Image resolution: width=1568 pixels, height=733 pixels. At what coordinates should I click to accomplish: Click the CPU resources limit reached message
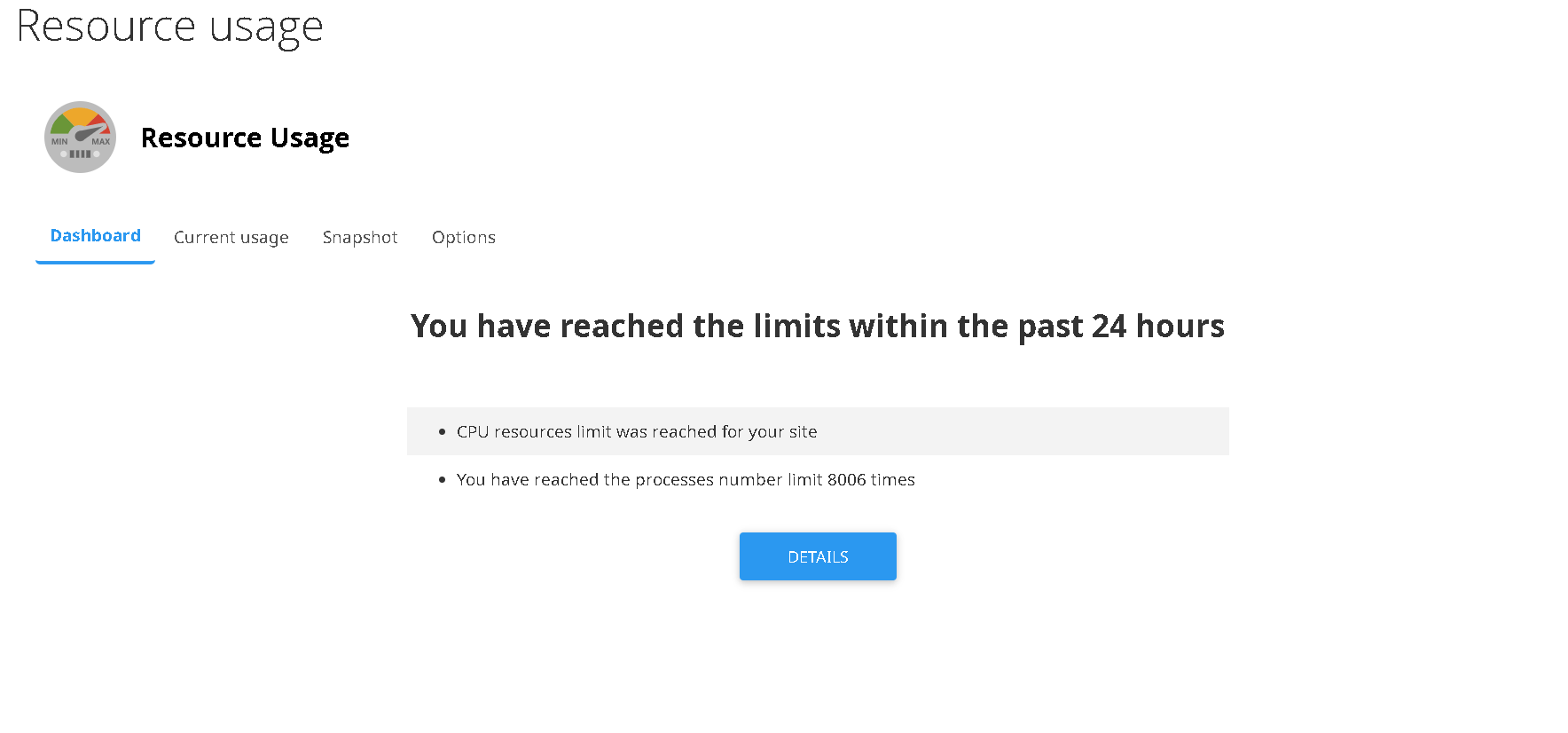(x=636, y=432)
